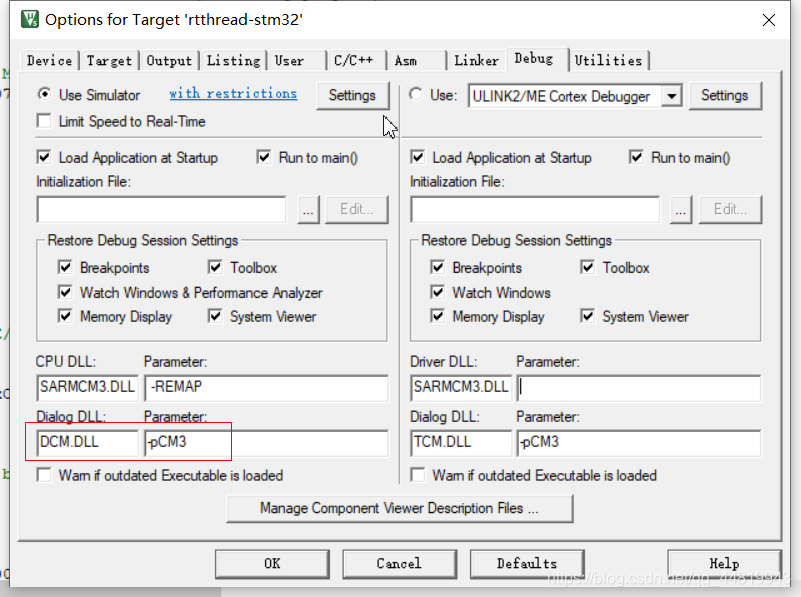Click the DCM.DLL dialog DLL field
Screen dimensions: 801x597
click(x=87, y=443)
